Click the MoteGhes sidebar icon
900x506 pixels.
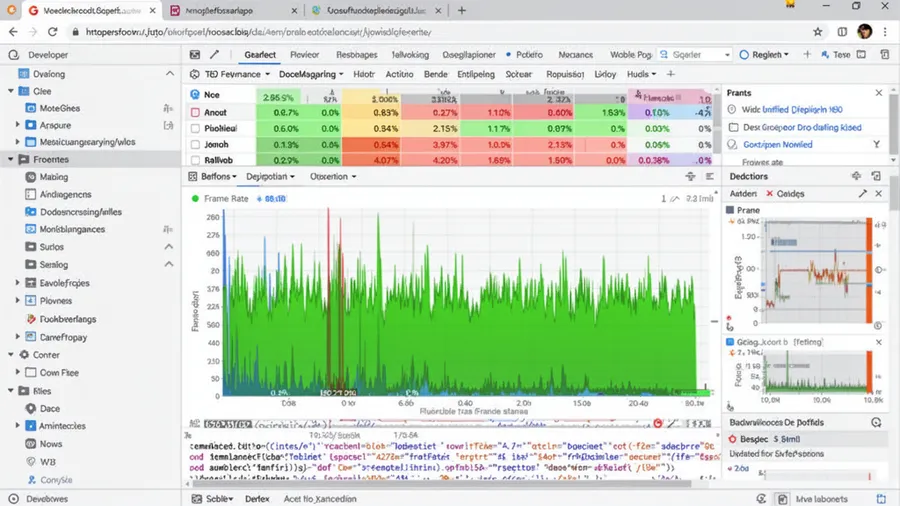point(30,108)
